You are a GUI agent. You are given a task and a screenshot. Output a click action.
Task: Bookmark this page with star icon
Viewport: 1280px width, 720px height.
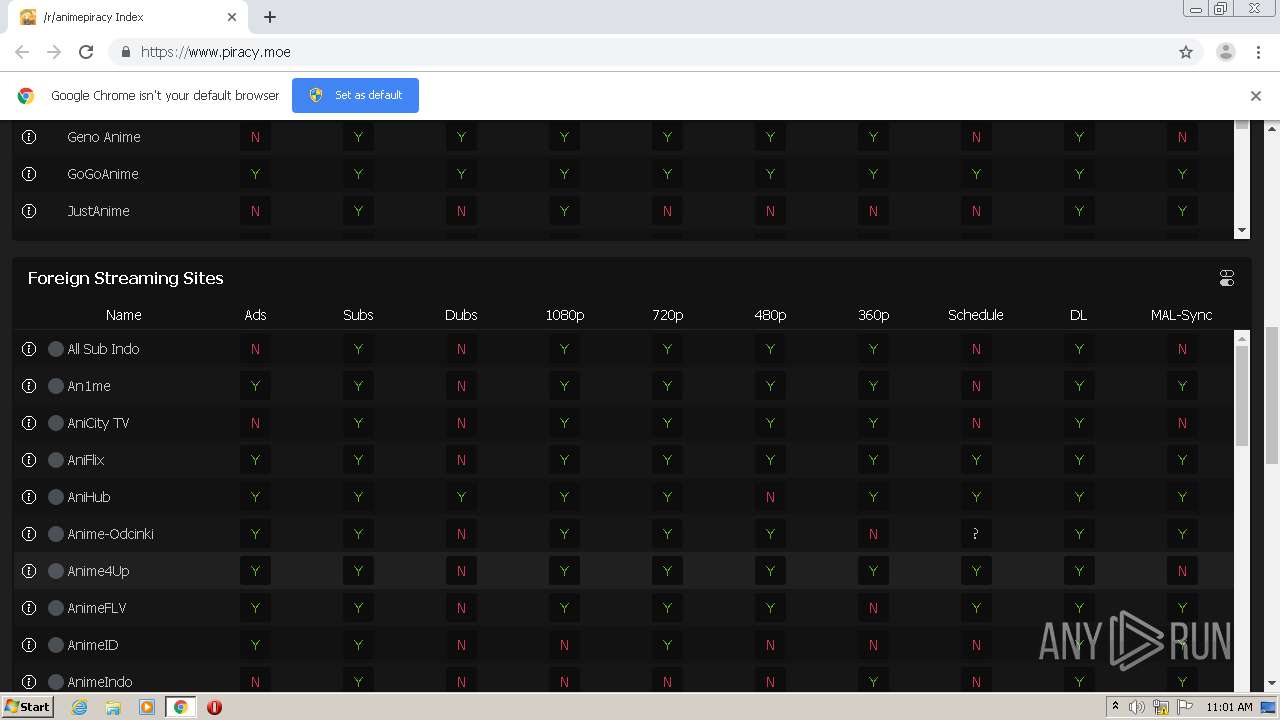pos(1186,52)
